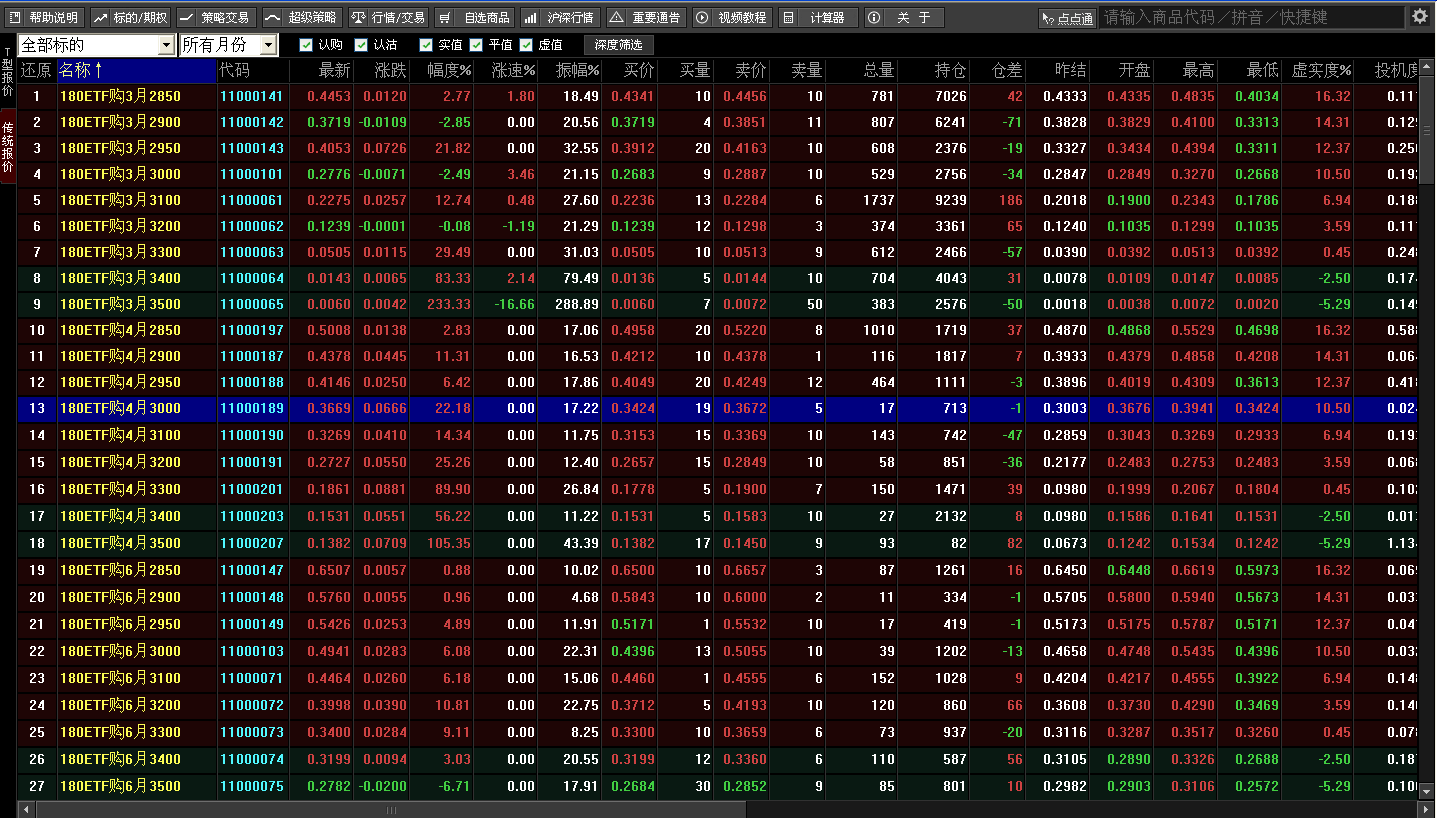The width and height of the screenshot is (1437, 818).
Task: Expand the 全部标的 dropdown
Action: (166, 46)
